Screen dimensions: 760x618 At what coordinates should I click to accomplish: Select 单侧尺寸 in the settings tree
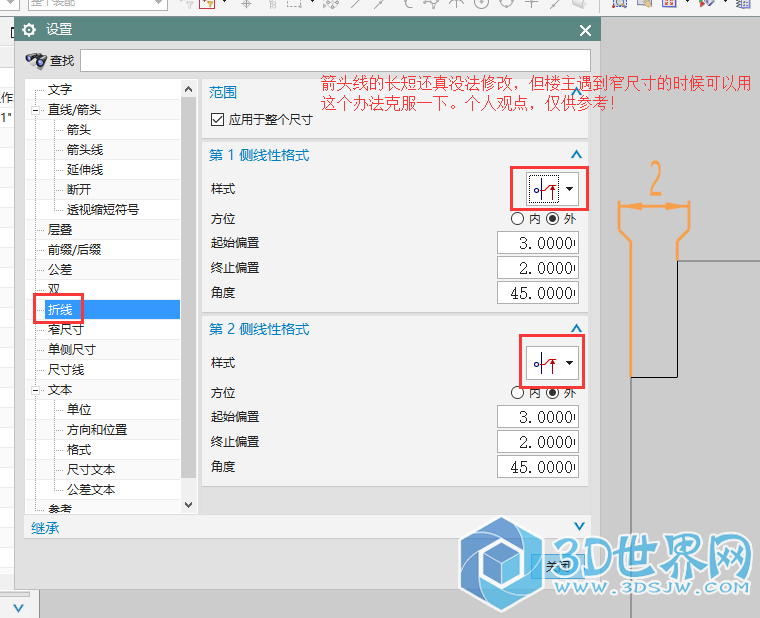click(72, 349)
